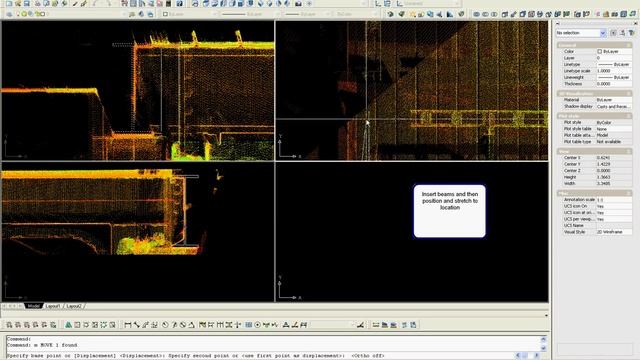This screenshot has height=360, width=640.
Task: Collapse the View section in Properties
Action: pyautogui.click(x=629, y=151)
